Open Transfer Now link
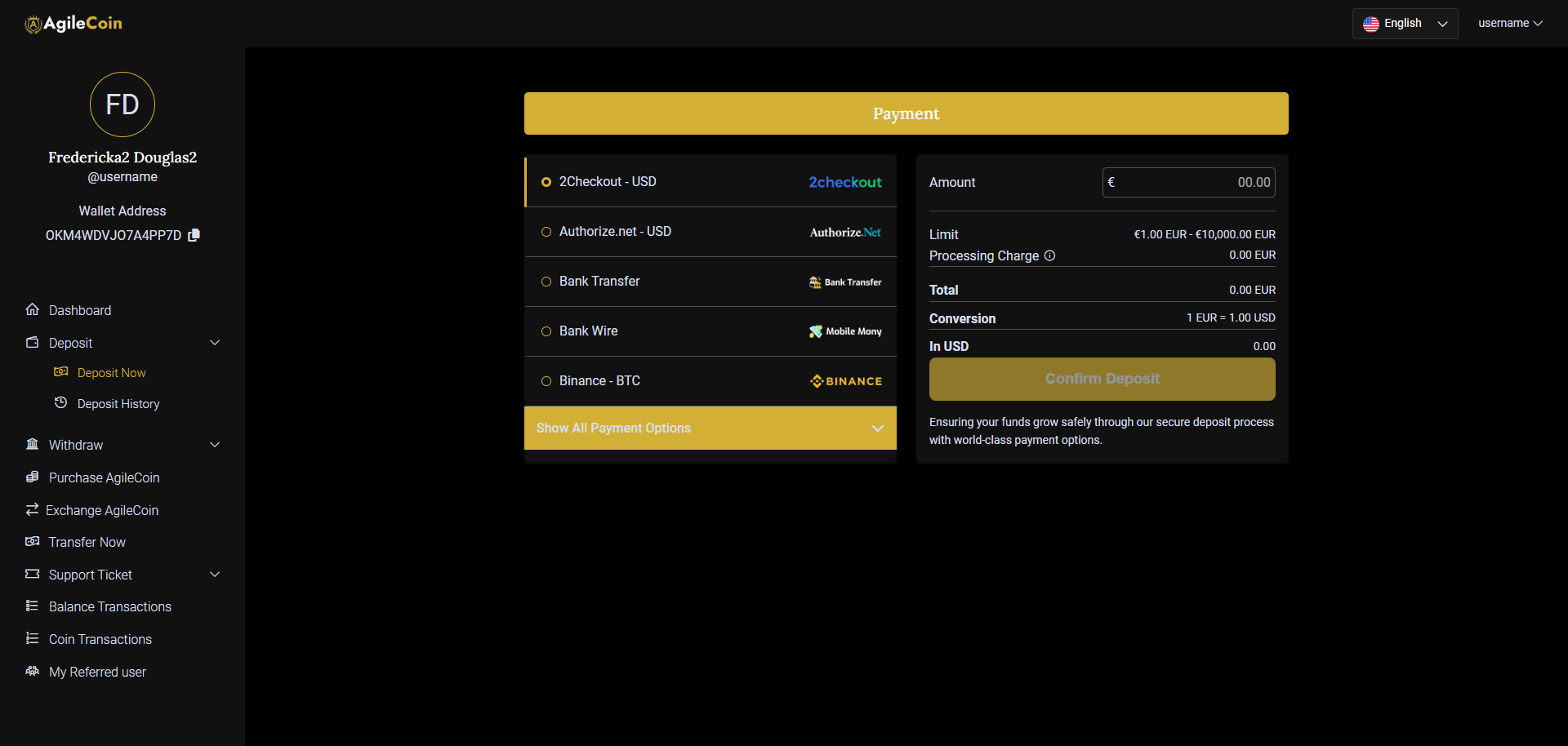Viewport: 1568px width, 746px height. (x=87, y=542)
